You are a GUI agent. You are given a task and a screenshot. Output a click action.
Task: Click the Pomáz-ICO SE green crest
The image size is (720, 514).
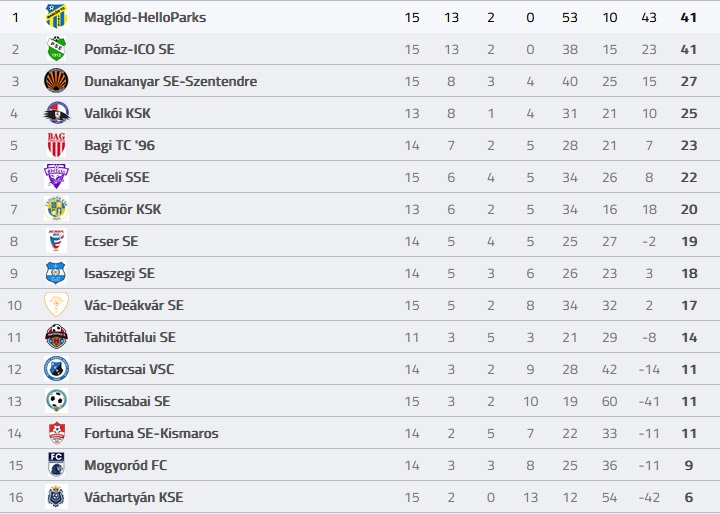point(56,49)
